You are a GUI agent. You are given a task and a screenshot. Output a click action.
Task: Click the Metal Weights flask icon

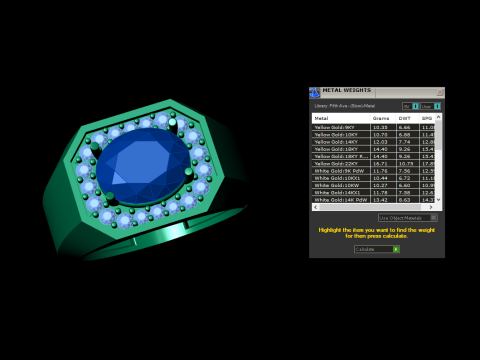314,92
